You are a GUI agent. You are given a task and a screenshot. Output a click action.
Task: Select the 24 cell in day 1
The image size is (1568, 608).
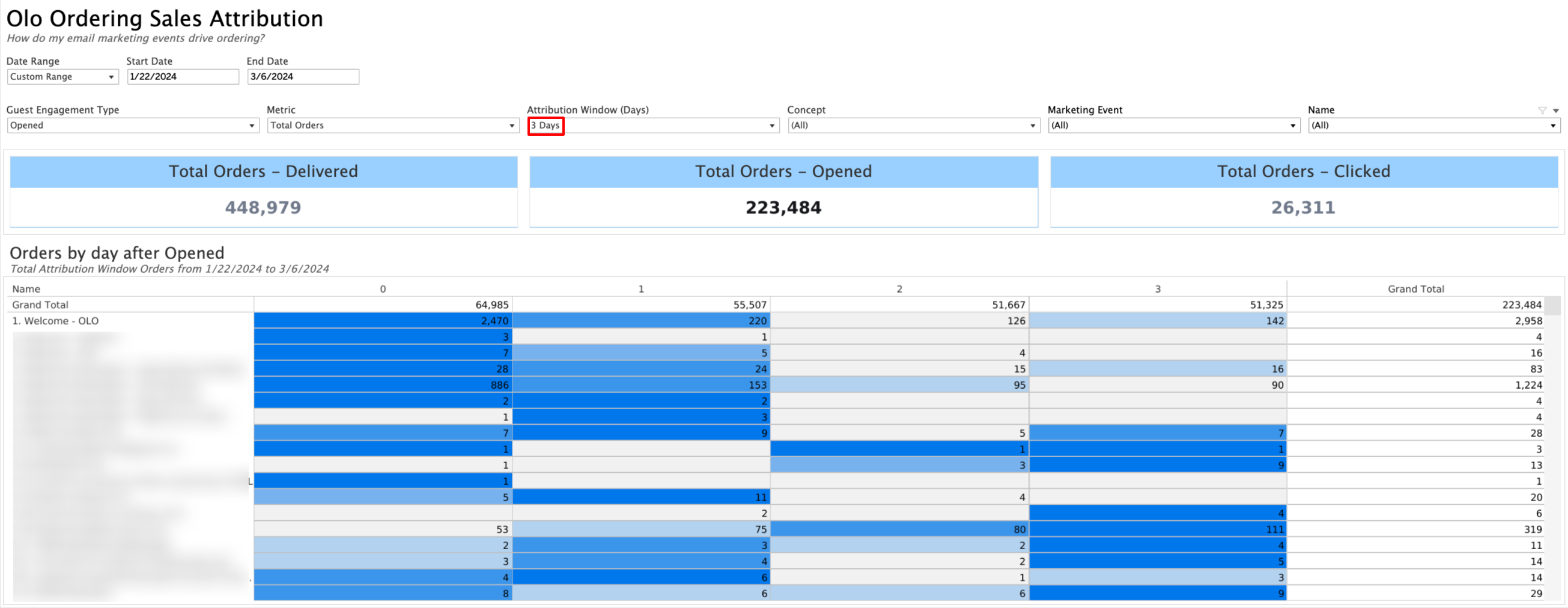[x=641, y=369]
